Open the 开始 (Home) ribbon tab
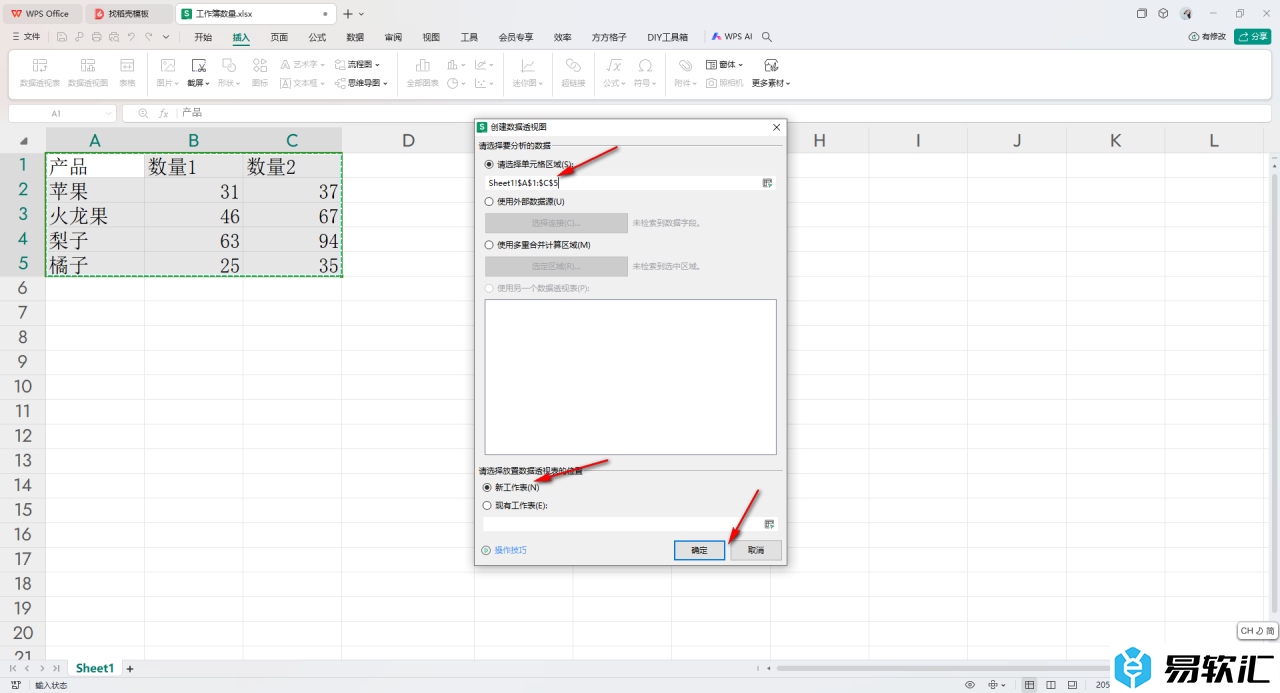Image resolution: width=1280 pixels, height=693 pixels. [x=203, y=37]
